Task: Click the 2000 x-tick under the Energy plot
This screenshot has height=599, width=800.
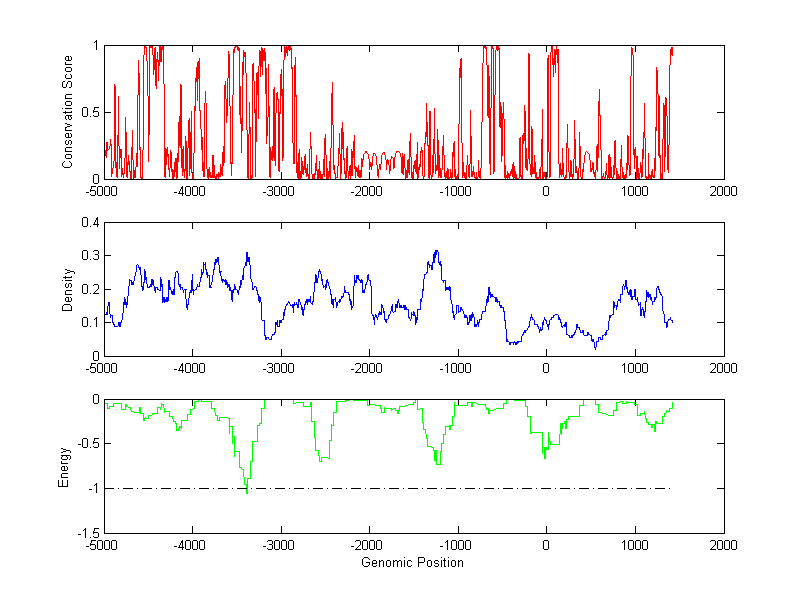Action: point(723,546)
